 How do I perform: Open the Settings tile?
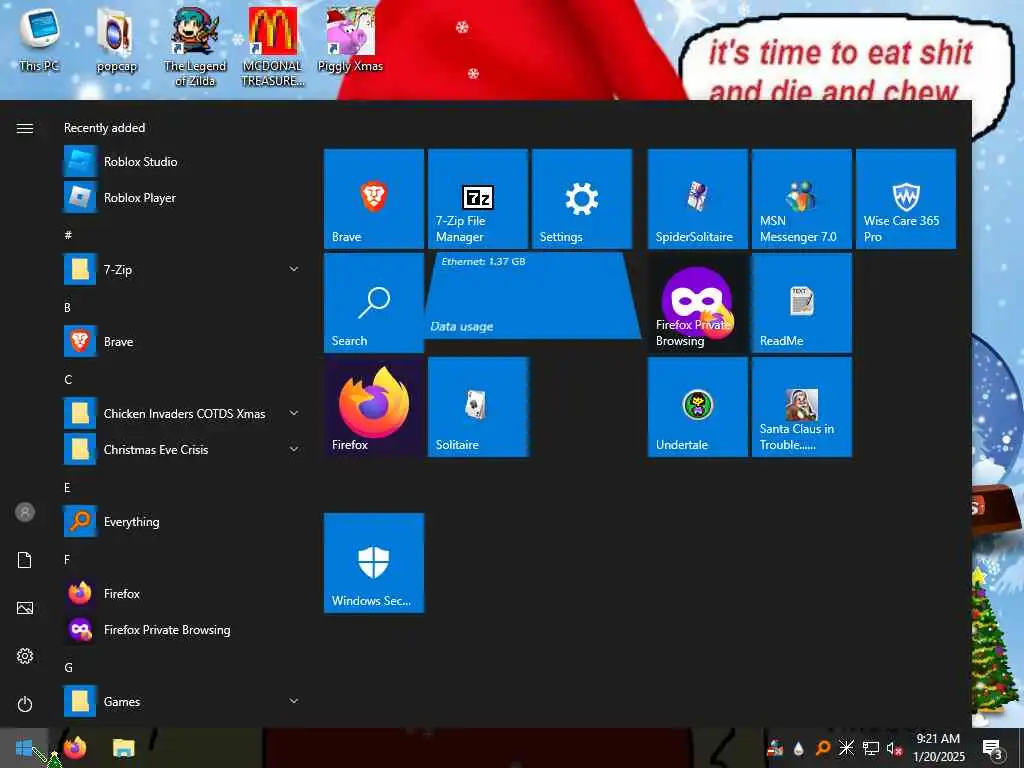tap(582, 199)
